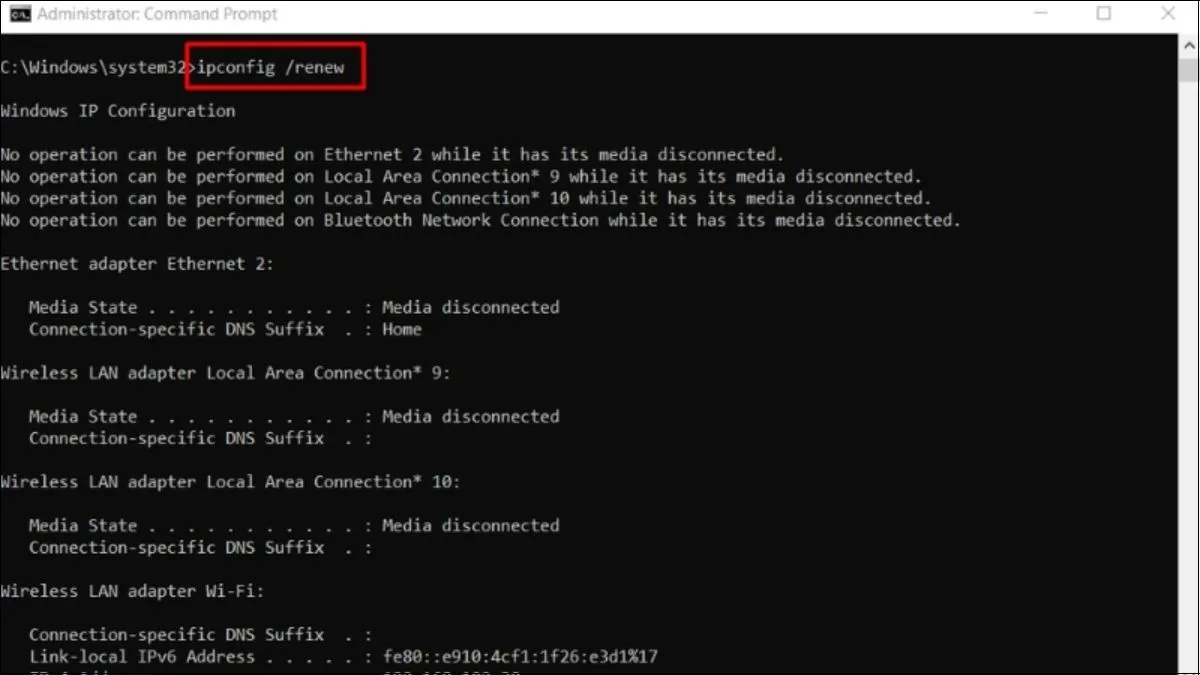Click the 'Local Area Connection* 10:' adapter heading
The image size is (1200, 675).
230,482
